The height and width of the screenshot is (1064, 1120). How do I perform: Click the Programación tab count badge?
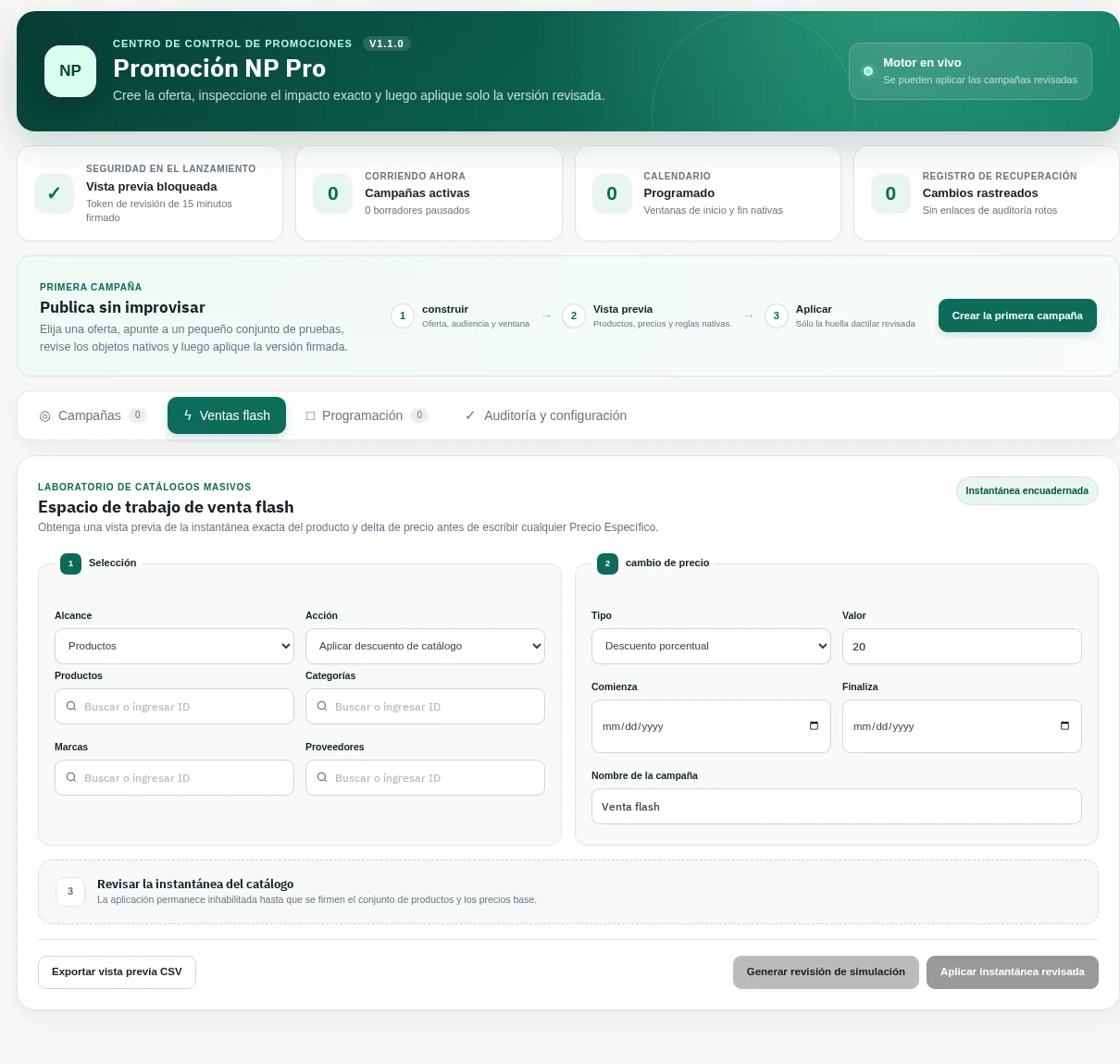[x=419, y=415]
